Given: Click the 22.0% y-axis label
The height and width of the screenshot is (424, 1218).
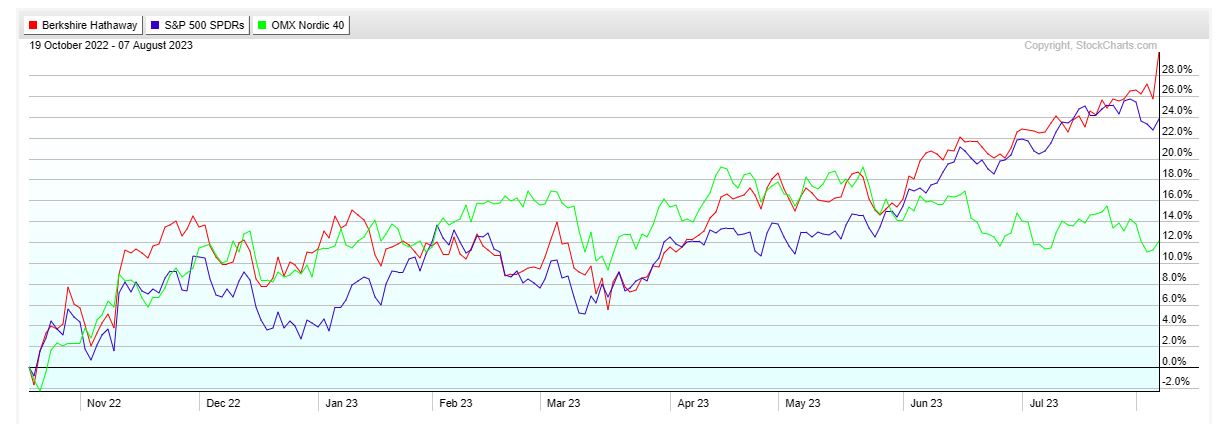Looking at the screenshot, I should coord(1178,132).
